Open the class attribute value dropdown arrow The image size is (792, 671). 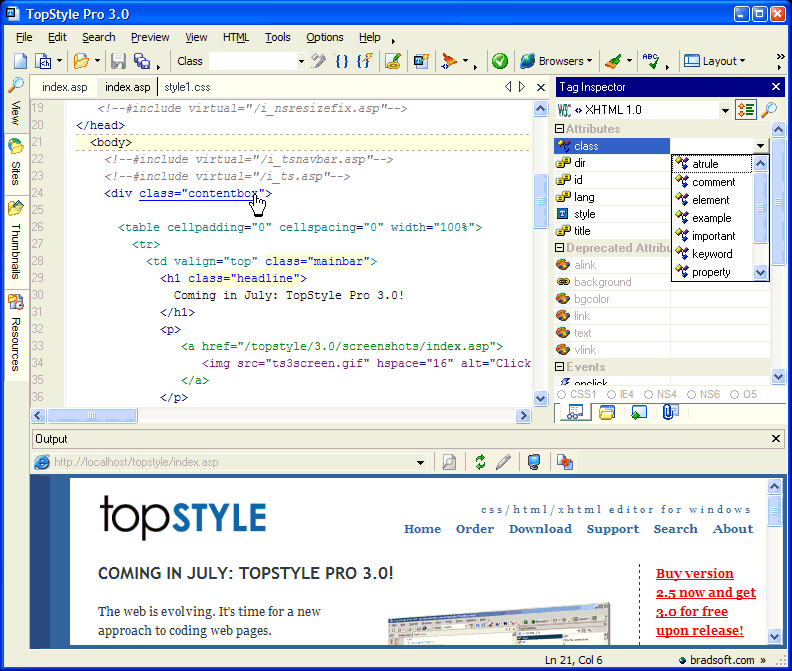tap(760, 146)
